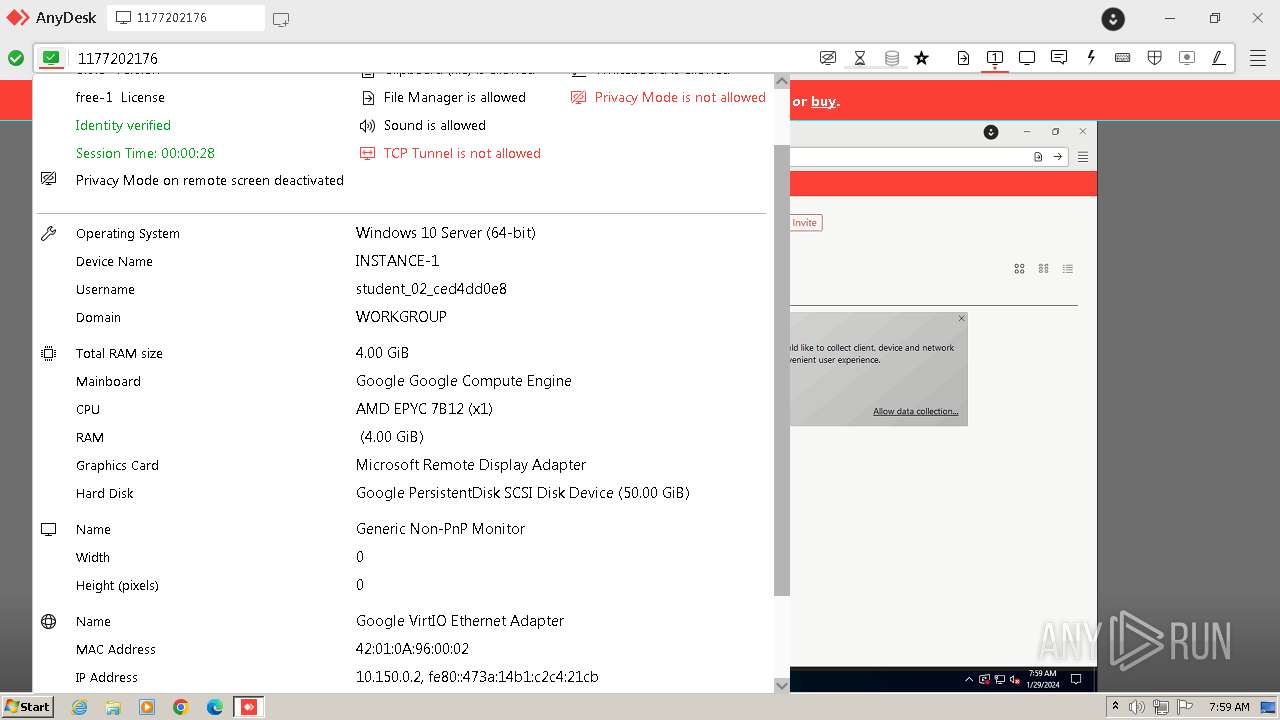
Task: Open the display settings monitor icon
Action: (x=1027, y=58)
